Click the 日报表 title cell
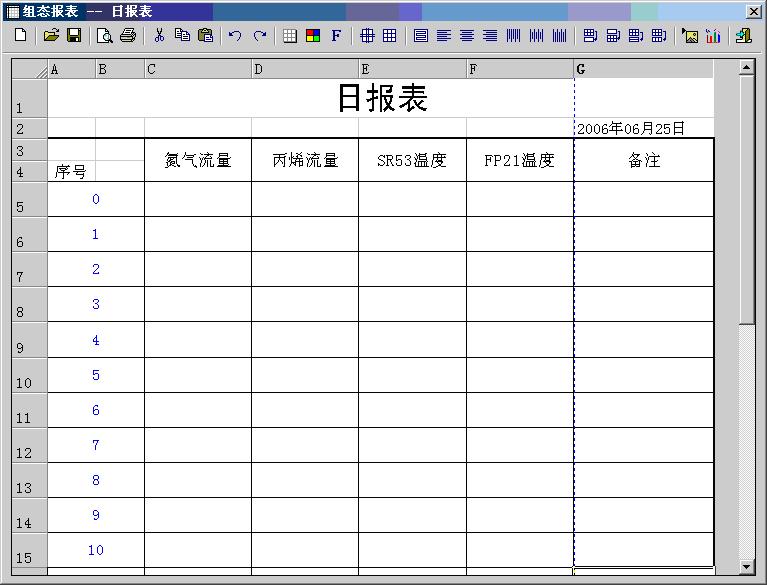 coord(382,98)
